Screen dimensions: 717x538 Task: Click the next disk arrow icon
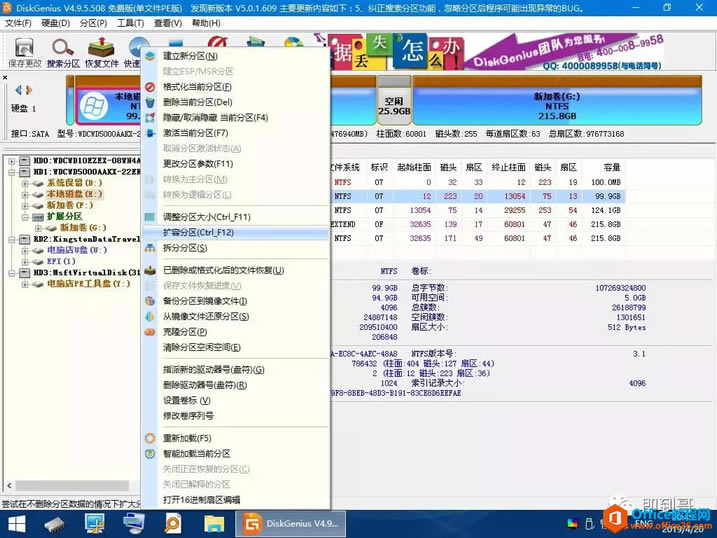pyautogui.click(x=29, y=90)
